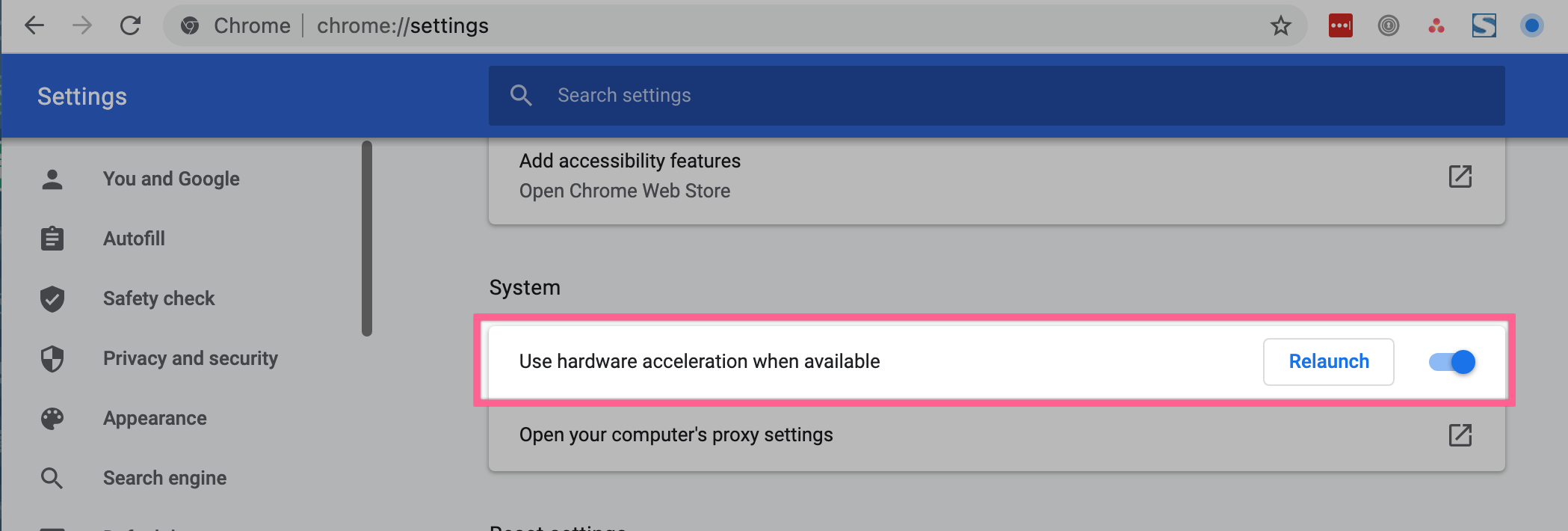Viewport: 1568px width, 531px height.
Task: Open the Autofill settings section
Action: pyautogui.click(x=134, y=239)
